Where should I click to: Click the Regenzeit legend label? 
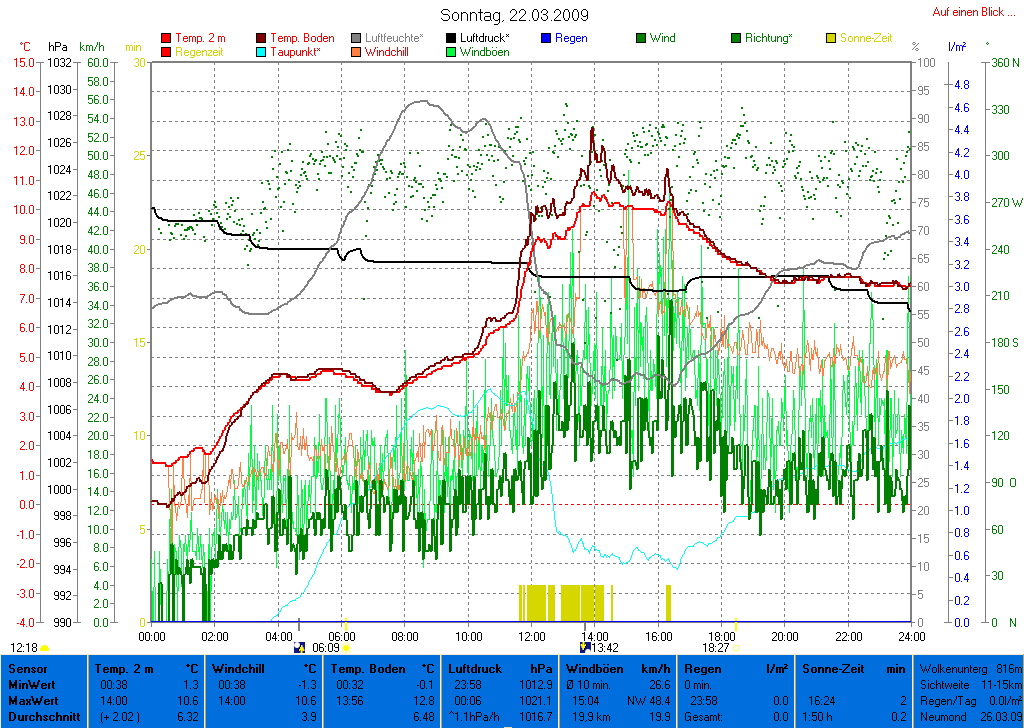201,51
